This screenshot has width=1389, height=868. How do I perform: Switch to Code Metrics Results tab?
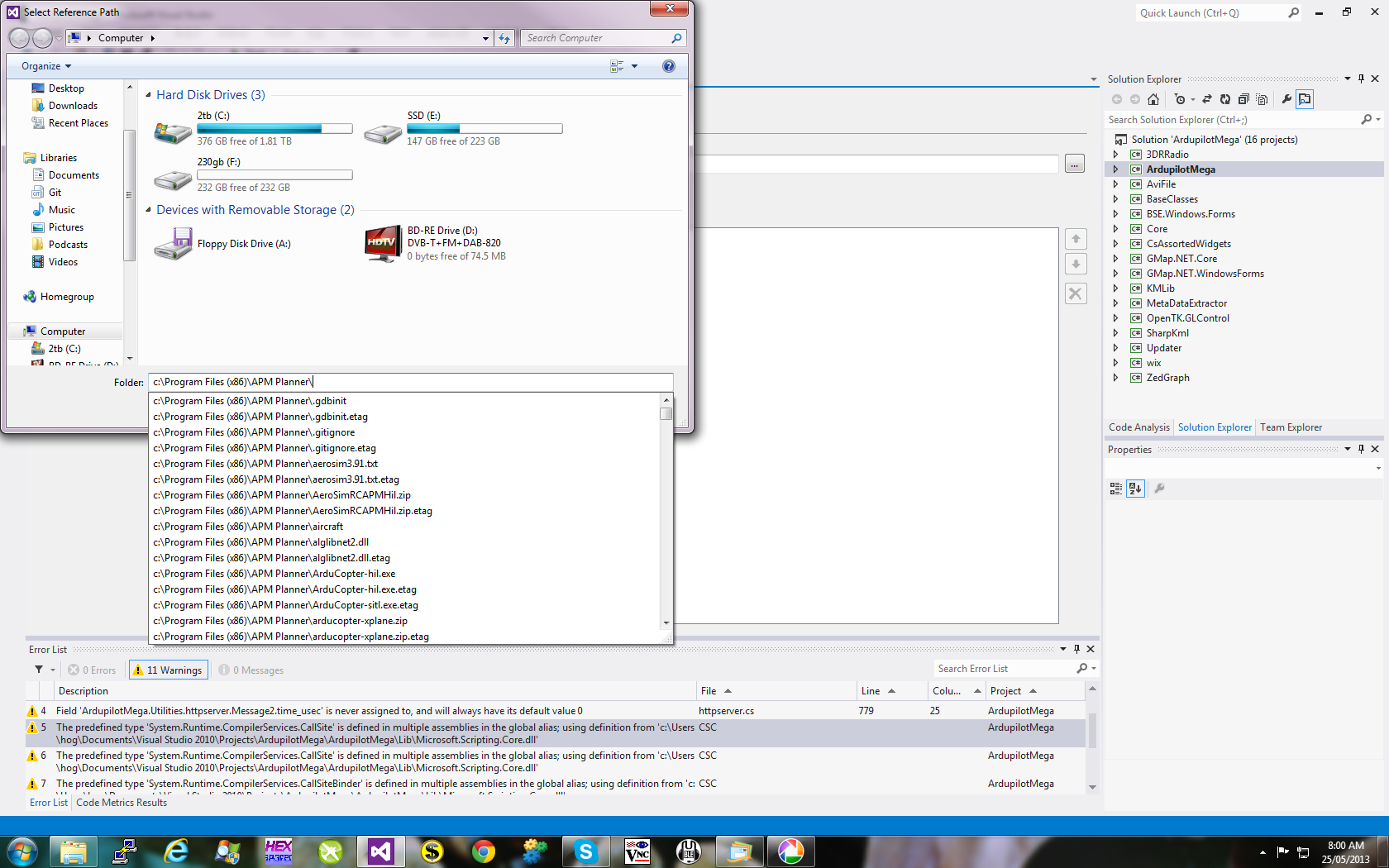(x=122, y=803)
